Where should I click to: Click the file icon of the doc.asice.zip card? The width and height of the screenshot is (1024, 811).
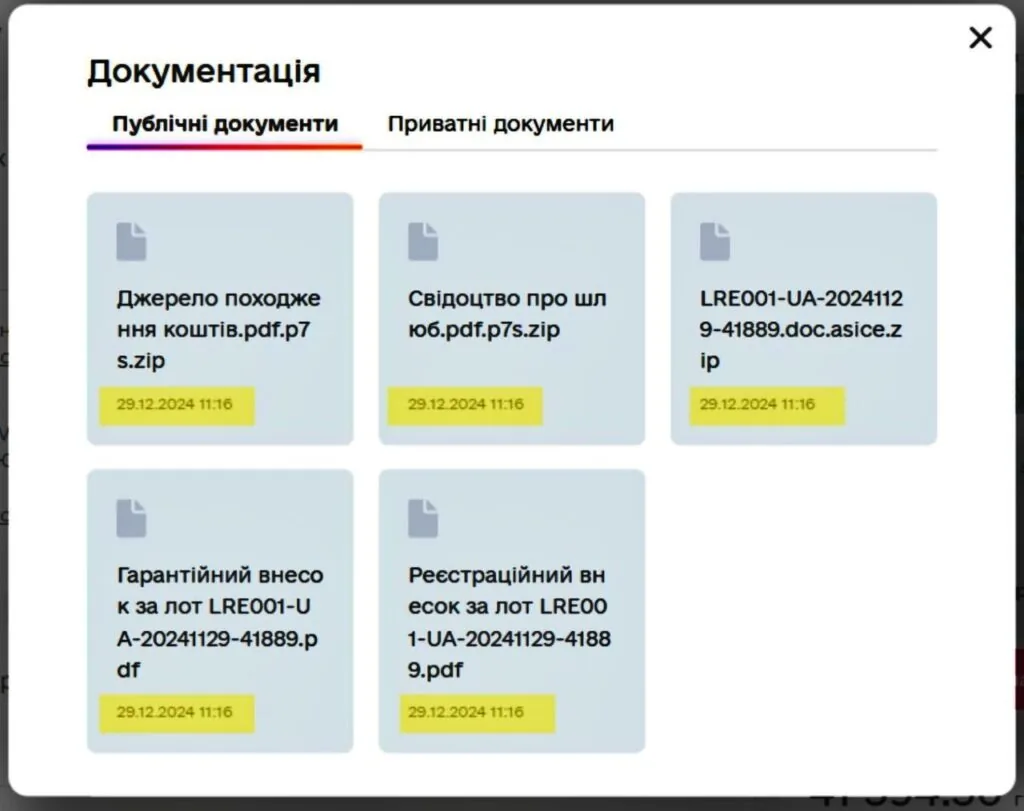[x=715, y=242]
